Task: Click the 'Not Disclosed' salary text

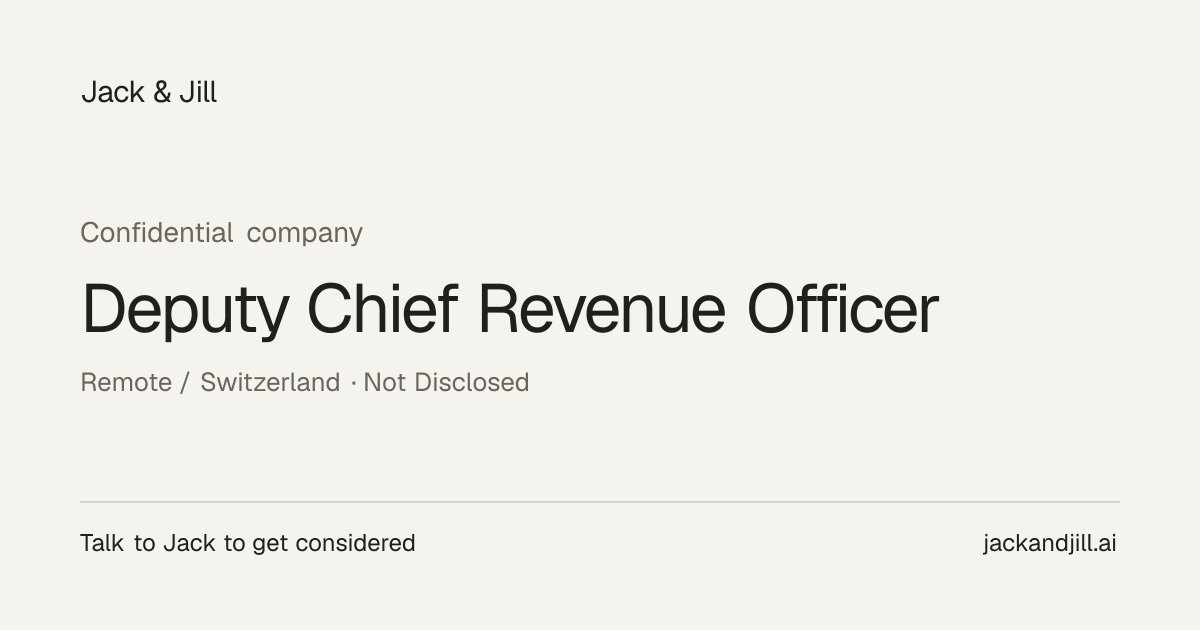Action: tap(446, 382)
